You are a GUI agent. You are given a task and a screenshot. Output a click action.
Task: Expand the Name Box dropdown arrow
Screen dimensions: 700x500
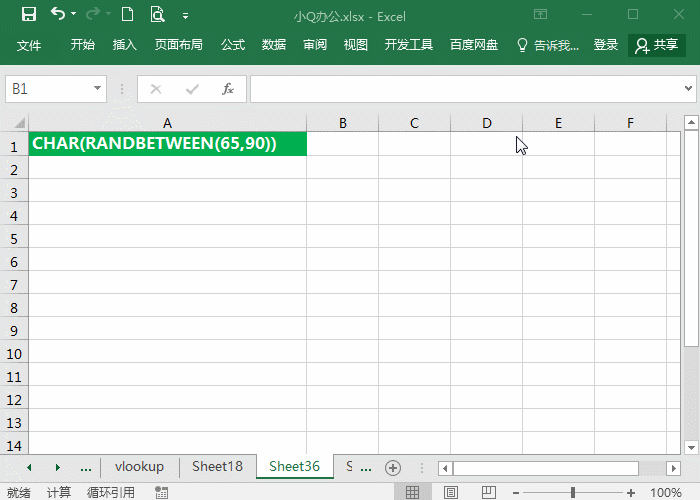click(97, 89)
